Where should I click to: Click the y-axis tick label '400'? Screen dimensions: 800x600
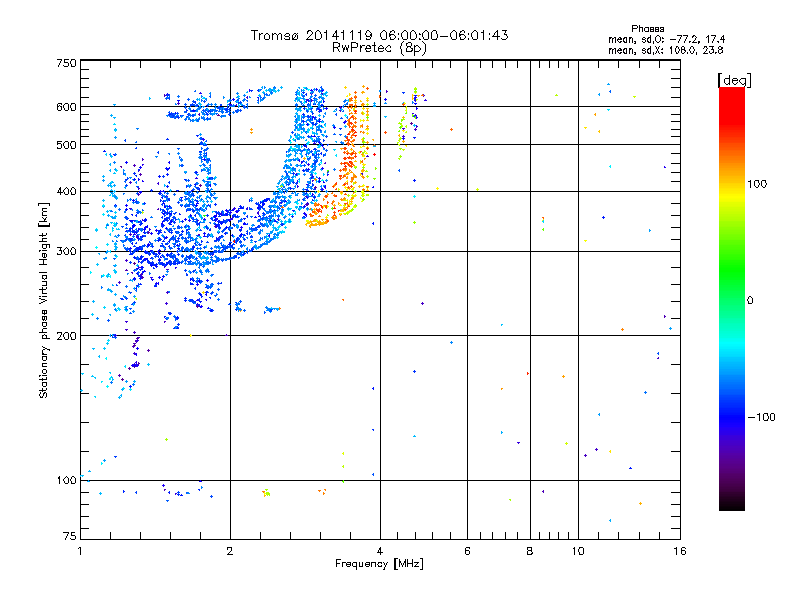coord(66,191)
